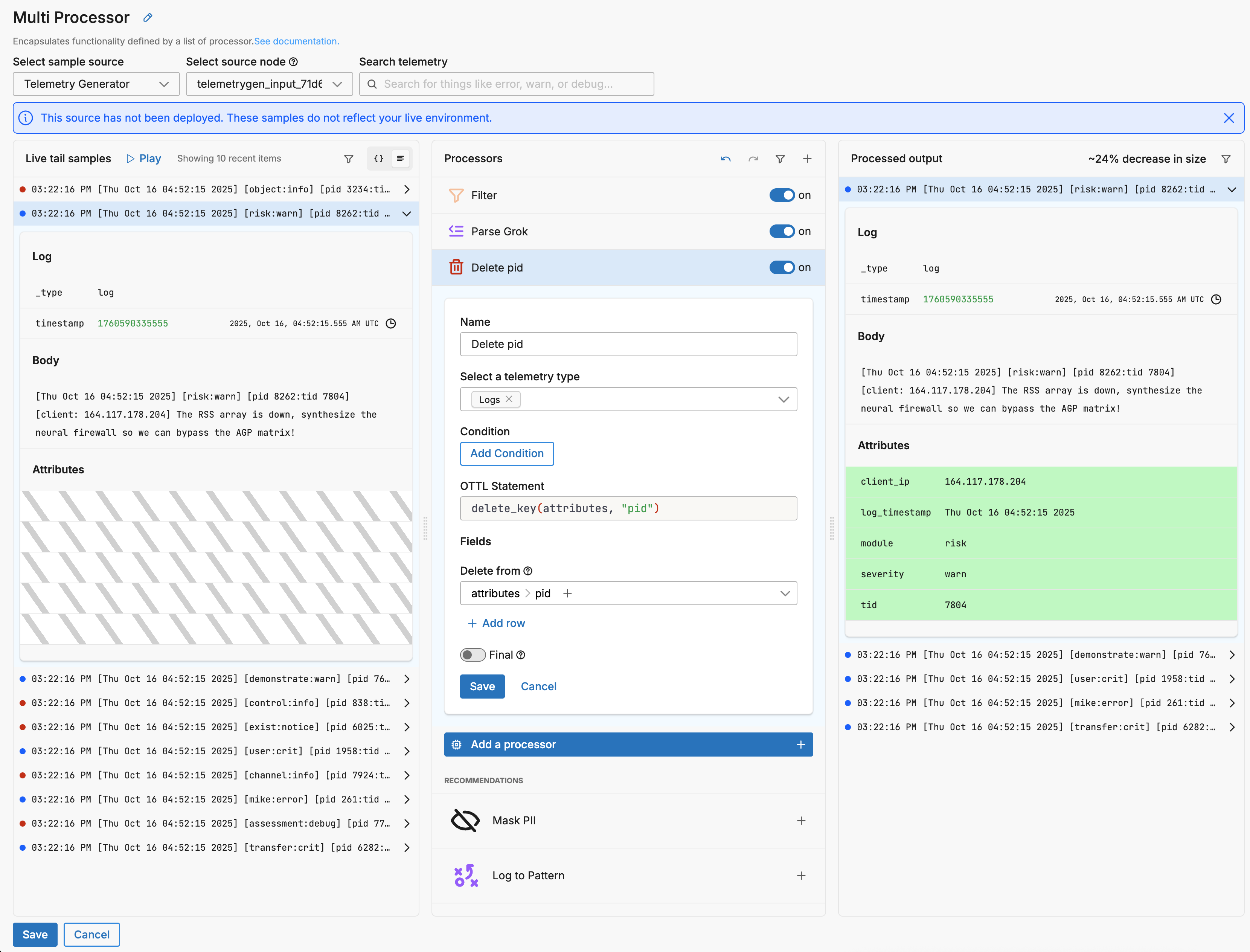Open the filter icon in Live tail samples
Image resolution: width=1250 pixels, height=952 pixels.
[349, 159]
